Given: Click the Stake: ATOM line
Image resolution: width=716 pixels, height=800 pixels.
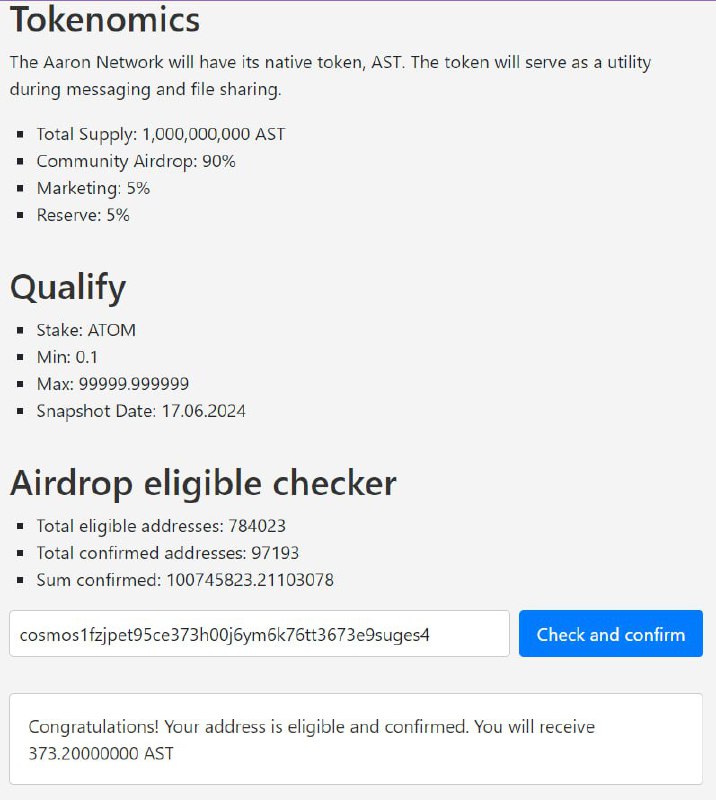Looking at the screenshot, I should [86, 330].
